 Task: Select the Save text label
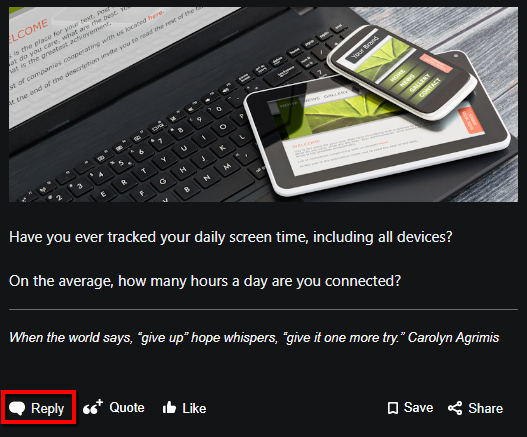[418, 407]
